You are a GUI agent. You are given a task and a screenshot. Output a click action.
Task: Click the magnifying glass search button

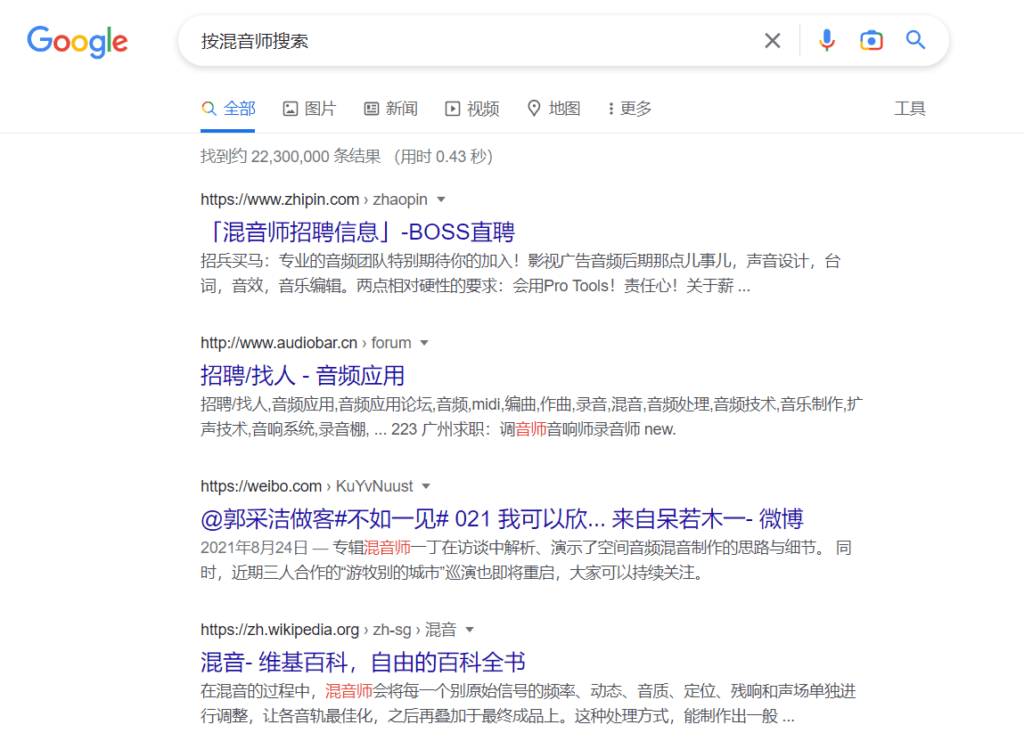point(915,41)
